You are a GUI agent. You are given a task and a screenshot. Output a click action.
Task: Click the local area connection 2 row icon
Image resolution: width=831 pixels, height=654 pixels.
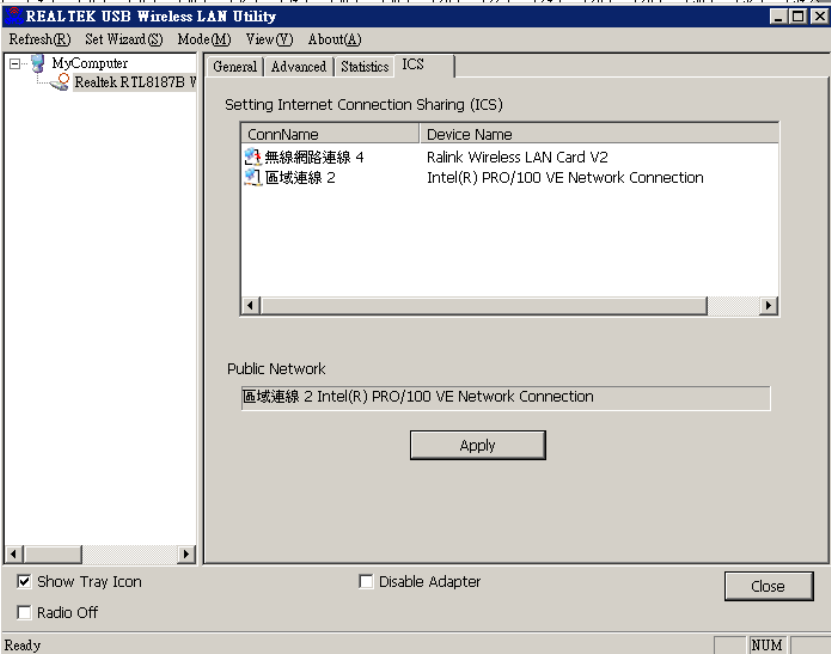253,177
